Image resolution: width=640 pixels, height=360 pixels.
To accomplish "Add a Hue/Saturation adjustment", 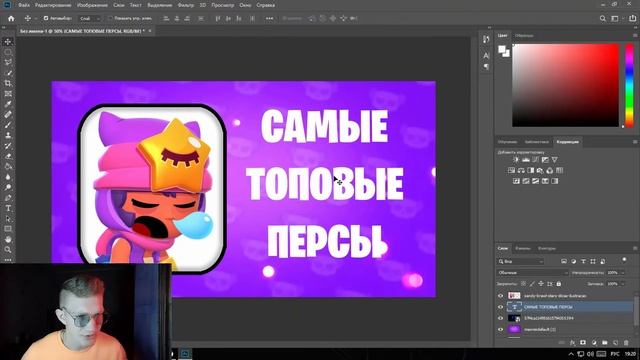I will pyautogui.click(x=511, y=170).
